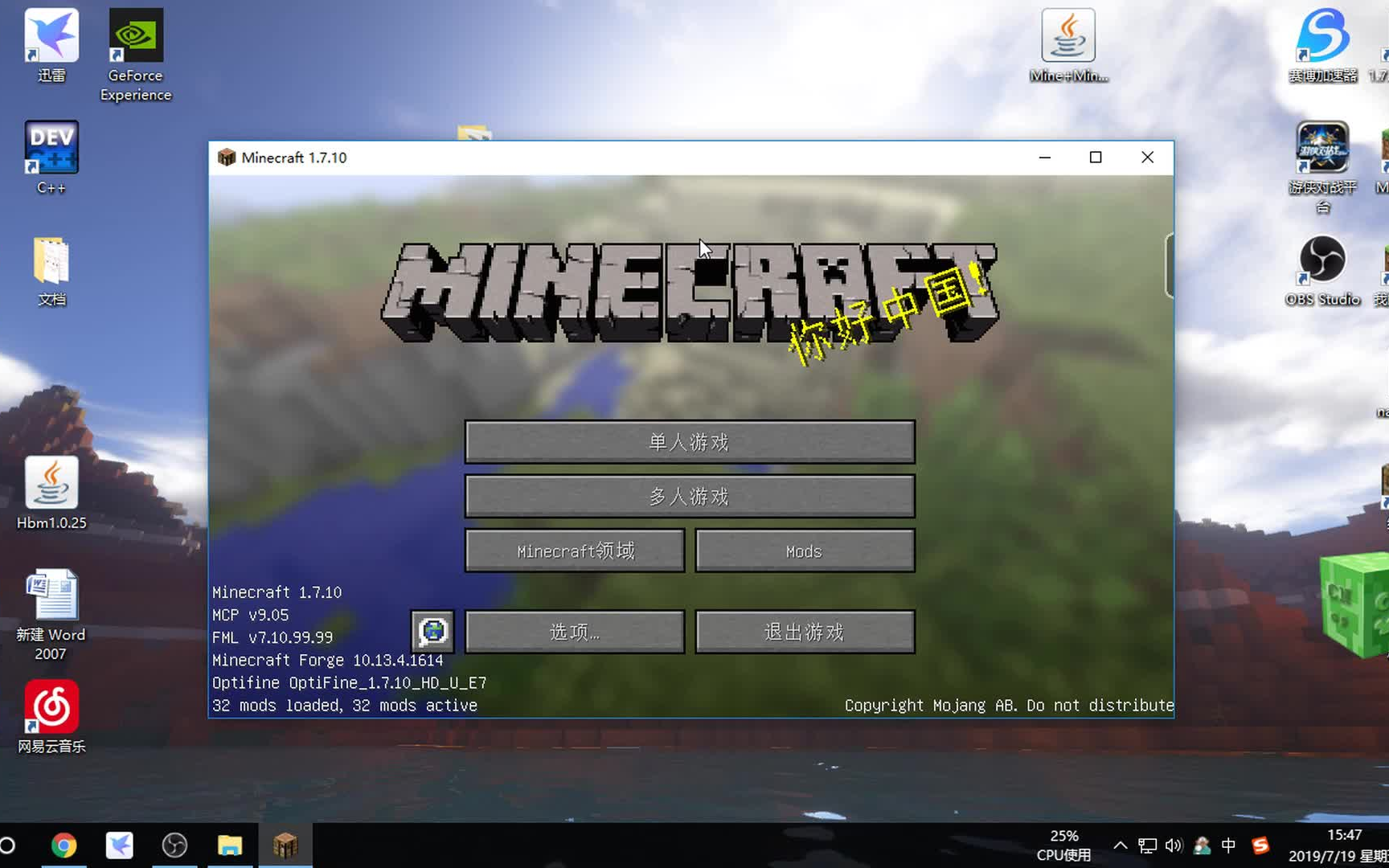Select green cube desktop icon
Screen dimensions: 1389x868
coord(1355,604)
